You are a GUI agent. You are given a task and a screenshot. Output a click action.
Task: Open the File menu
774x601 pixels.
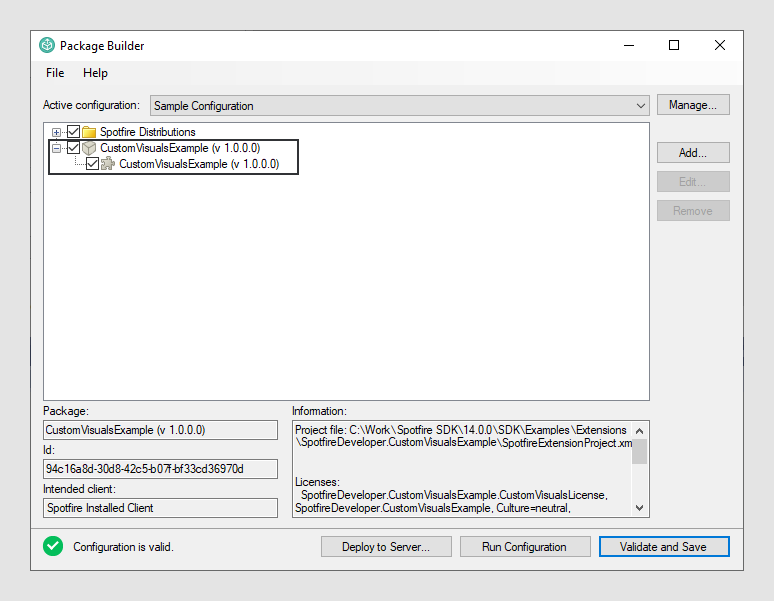click(55, 73)
